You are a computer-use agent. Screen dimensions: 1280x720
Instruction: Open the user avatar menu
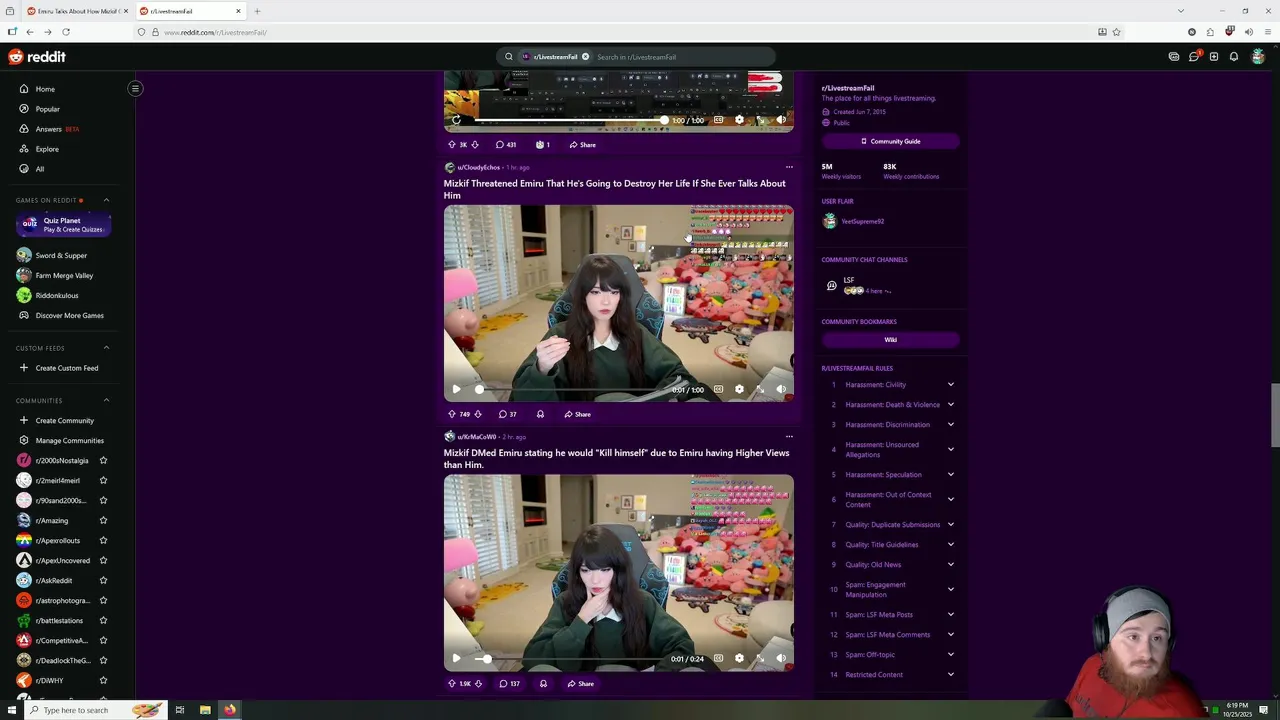1259,57
